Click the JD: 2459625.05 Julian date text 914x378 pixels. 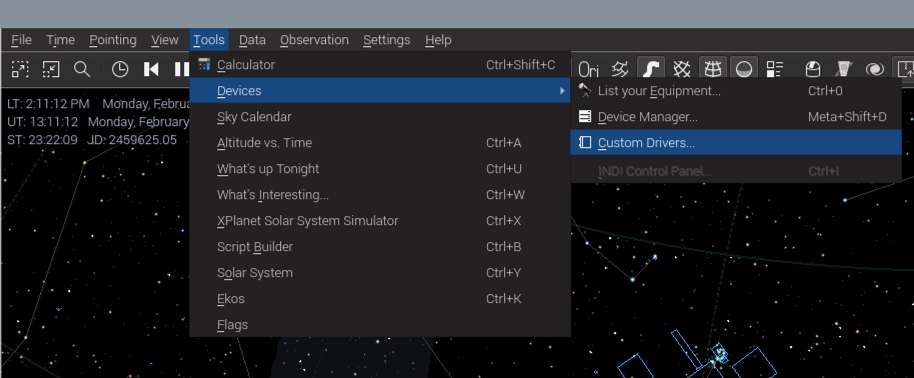(x=132, y=140)
